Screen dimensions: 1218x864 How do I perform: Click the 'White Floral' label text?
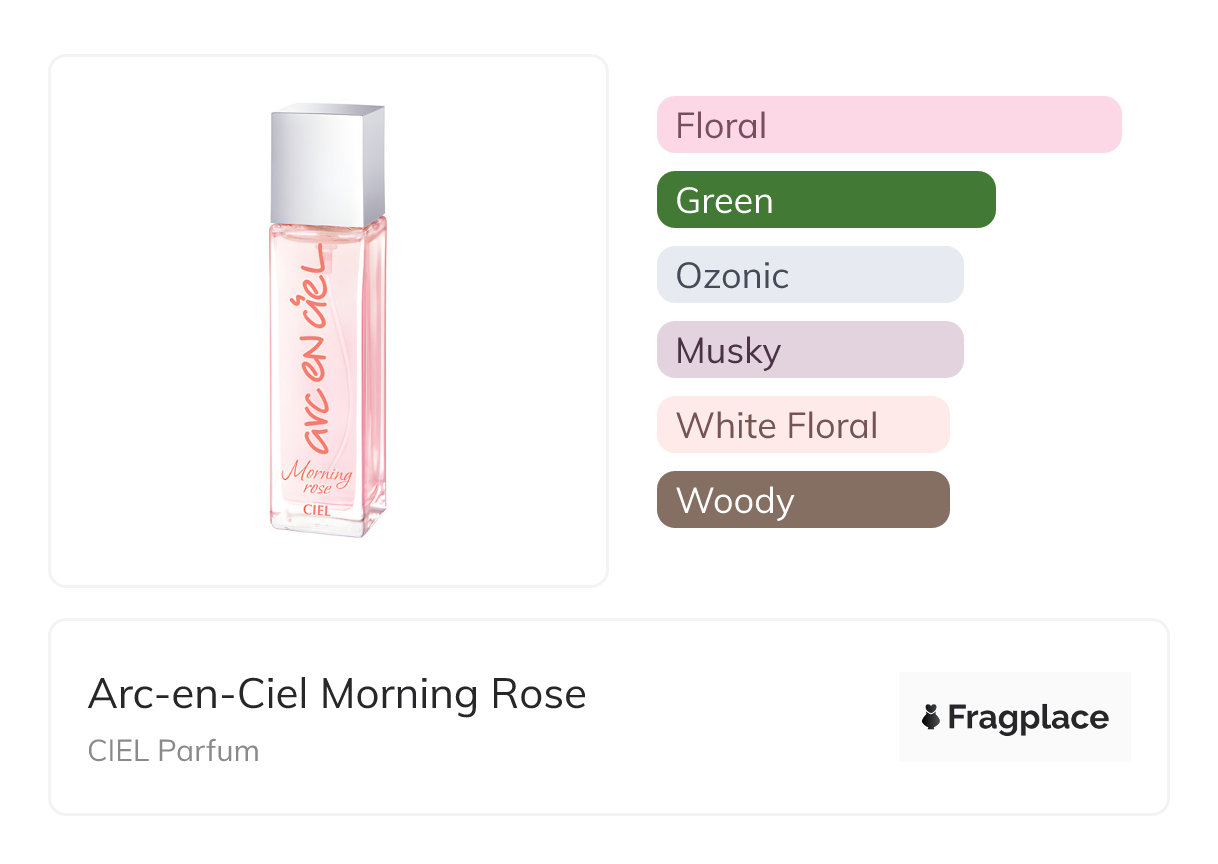point(776,426)
